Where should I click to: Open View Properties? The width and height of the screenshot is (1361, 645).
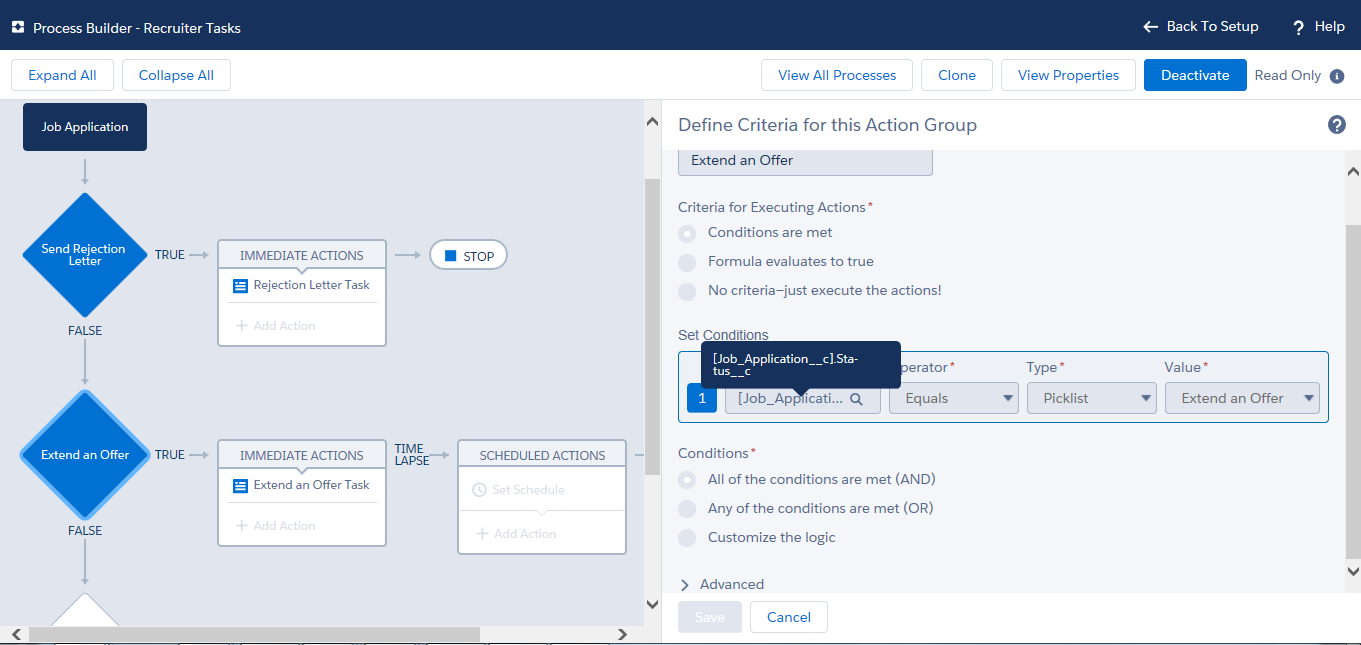click(x=1068, y=75)
